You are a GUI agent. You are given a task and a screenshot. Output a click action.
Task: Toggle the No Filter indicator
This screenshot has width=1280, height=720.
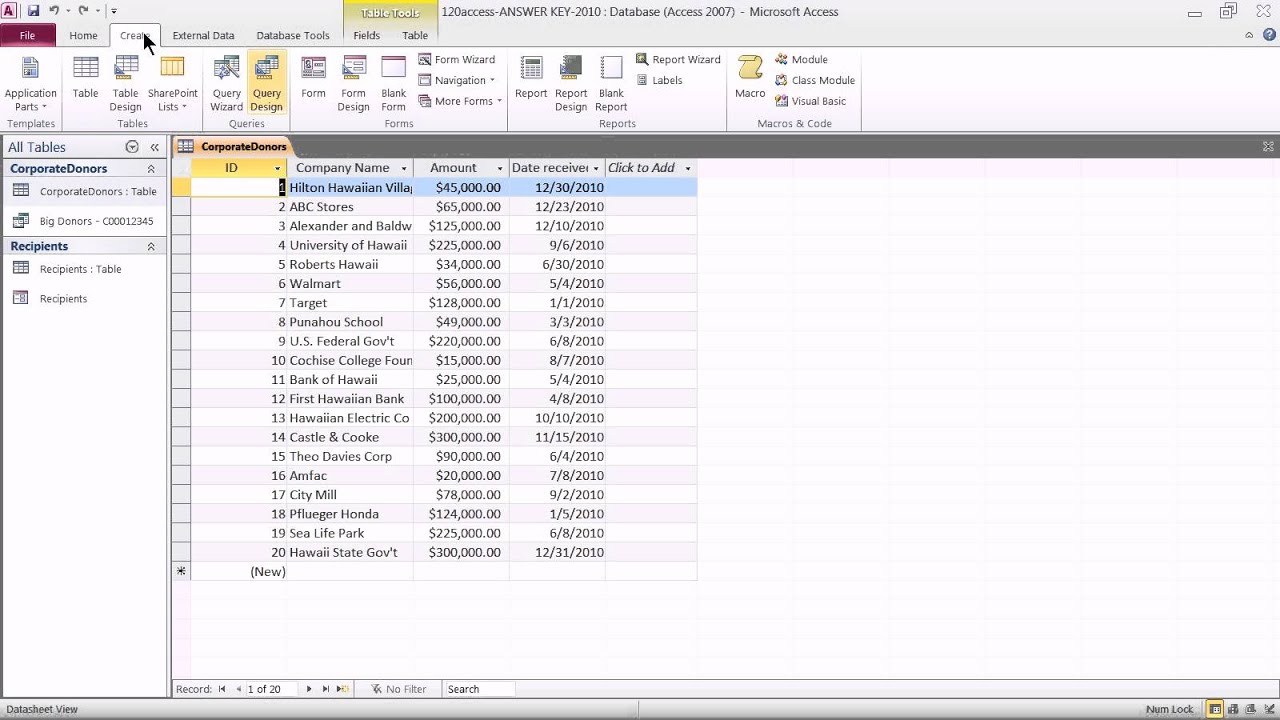(399, 689)
